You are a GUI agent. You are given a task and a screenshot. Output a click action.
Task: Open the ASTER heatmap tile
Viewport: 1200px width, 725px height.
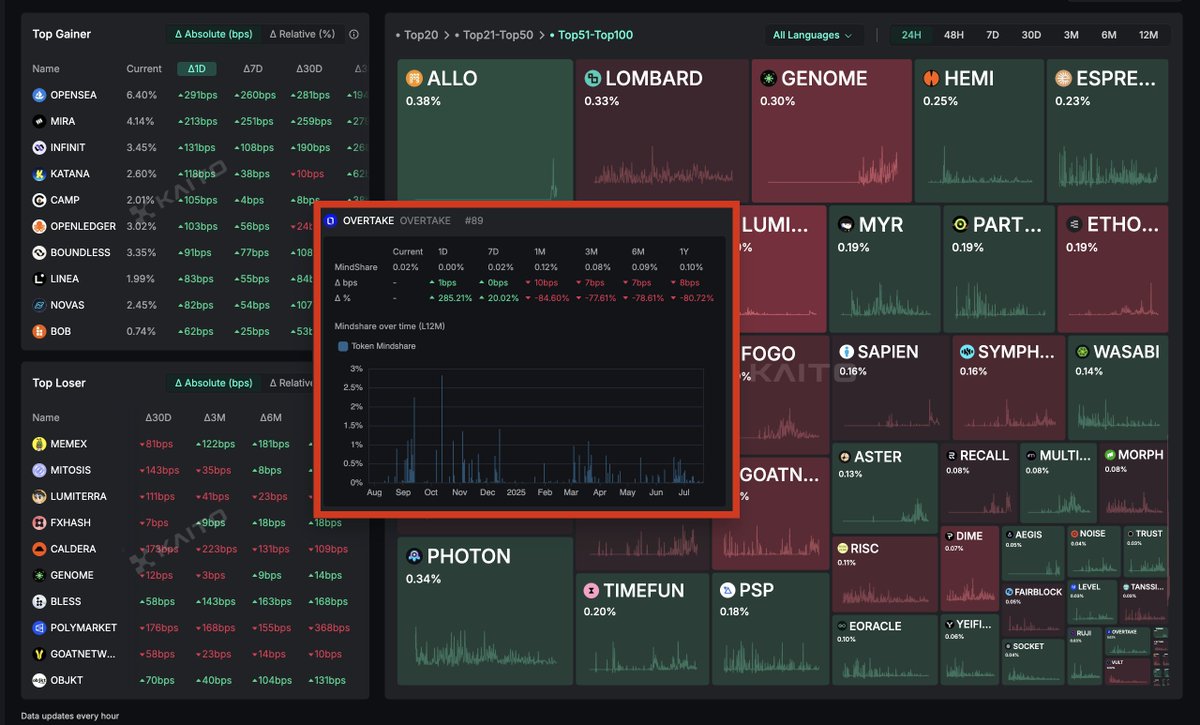[885, 488]
